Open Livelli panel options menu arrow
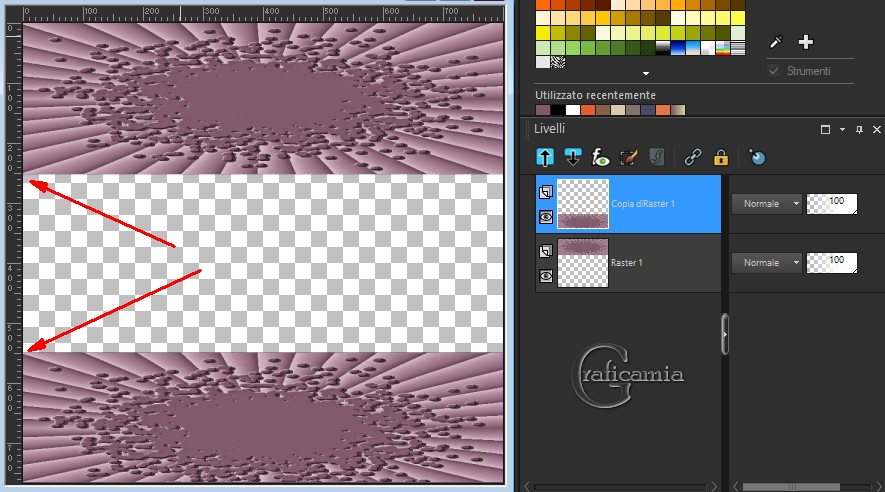Screen dimensions: 885x492 click(843, 130)
